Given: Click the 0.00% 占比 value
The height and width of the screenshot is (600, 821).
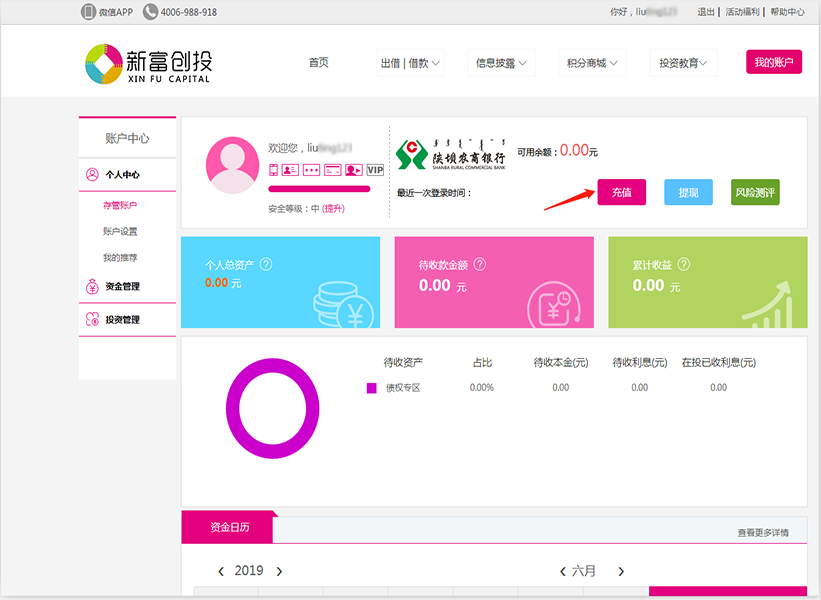Looking at the screenshot, I should (482, 387).
